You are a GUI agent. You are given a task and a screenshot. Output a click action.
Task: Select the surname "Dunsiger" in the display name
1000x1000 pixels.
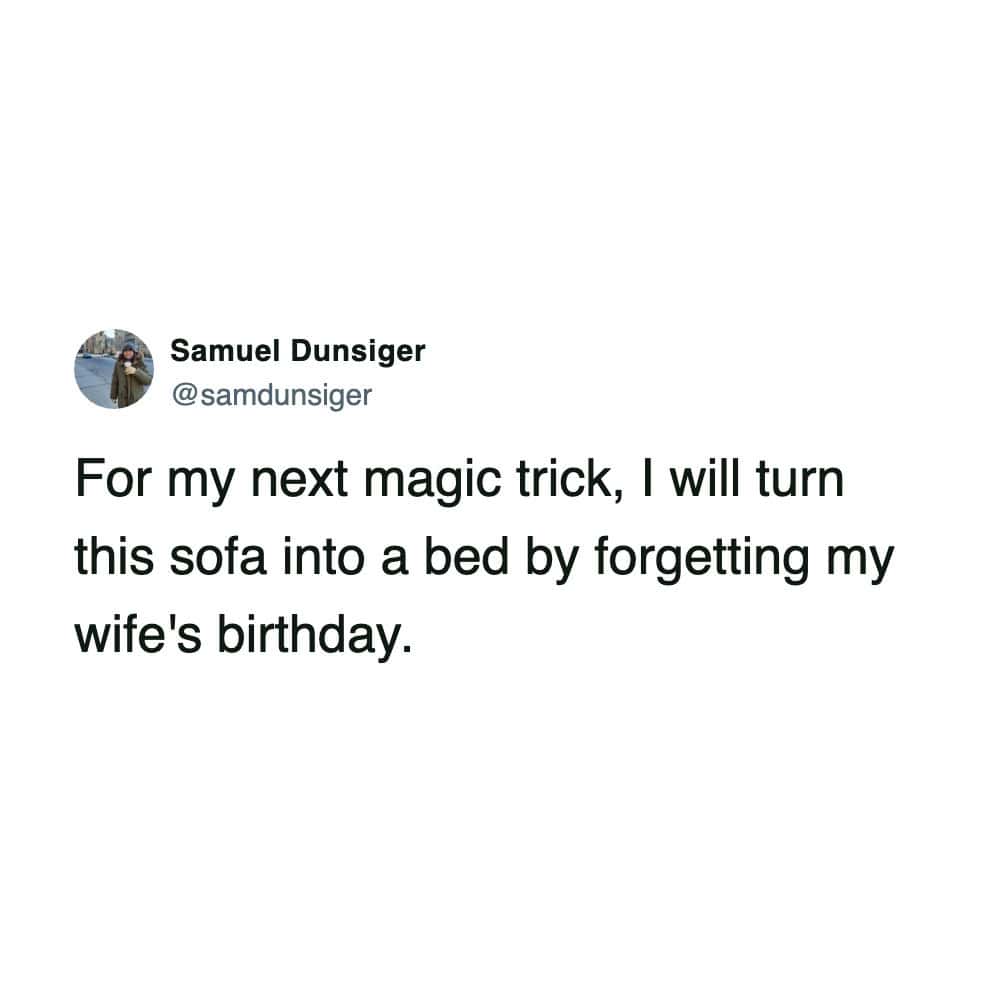[358, 353]
